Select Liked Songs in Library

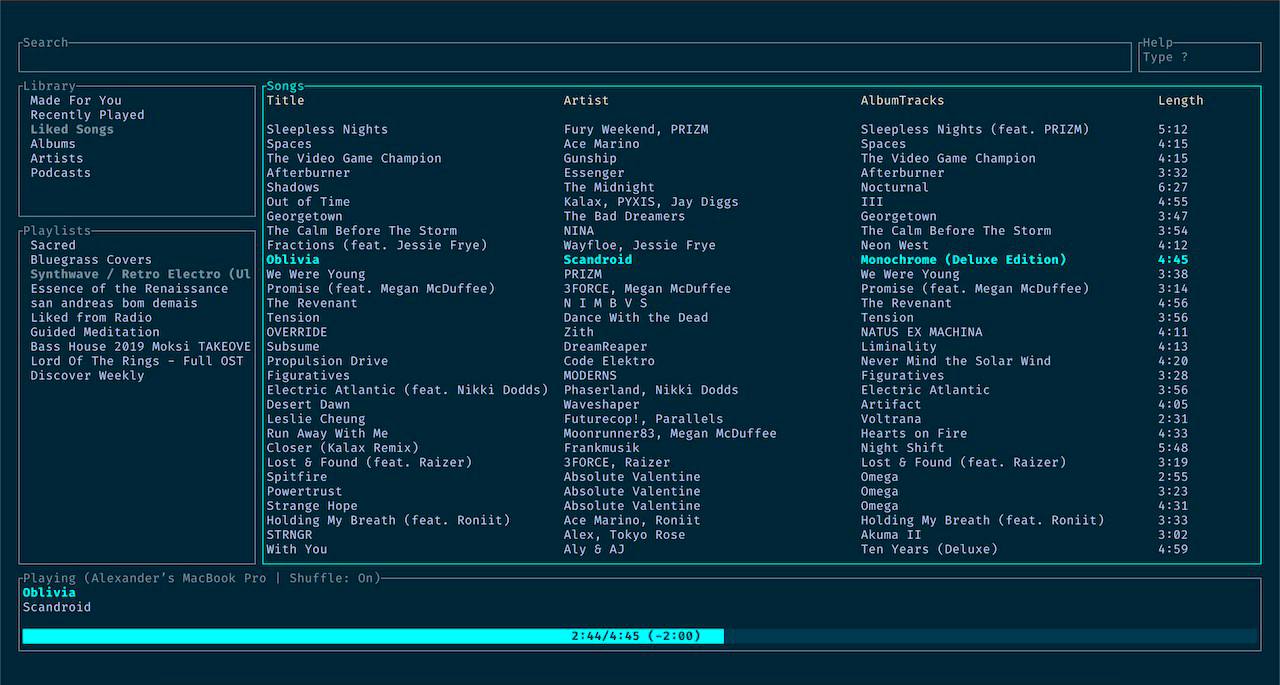[72, 129]
